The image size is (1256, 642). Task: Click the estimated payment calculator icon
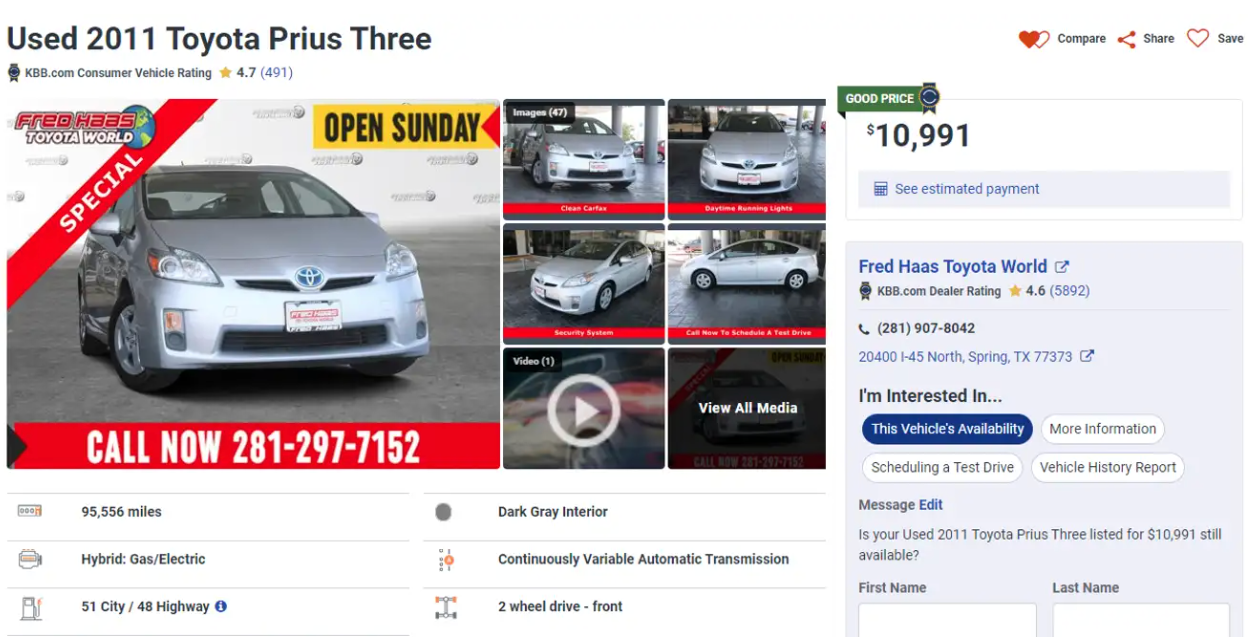click(881, 189)
